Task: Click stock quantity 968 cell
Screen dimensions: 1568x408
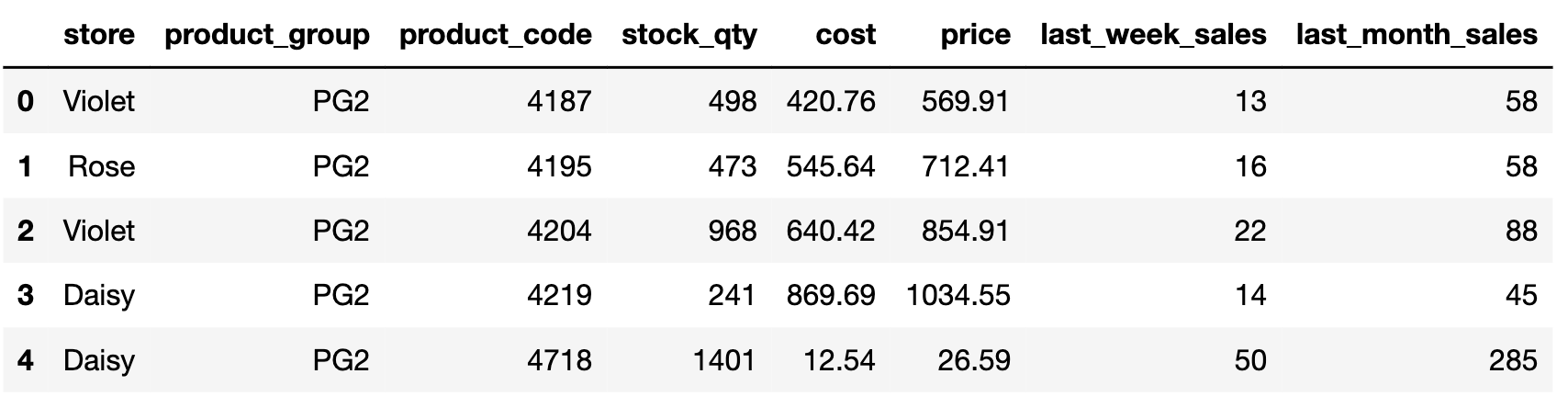Action: pyautogui.click(x=732, y=231)
